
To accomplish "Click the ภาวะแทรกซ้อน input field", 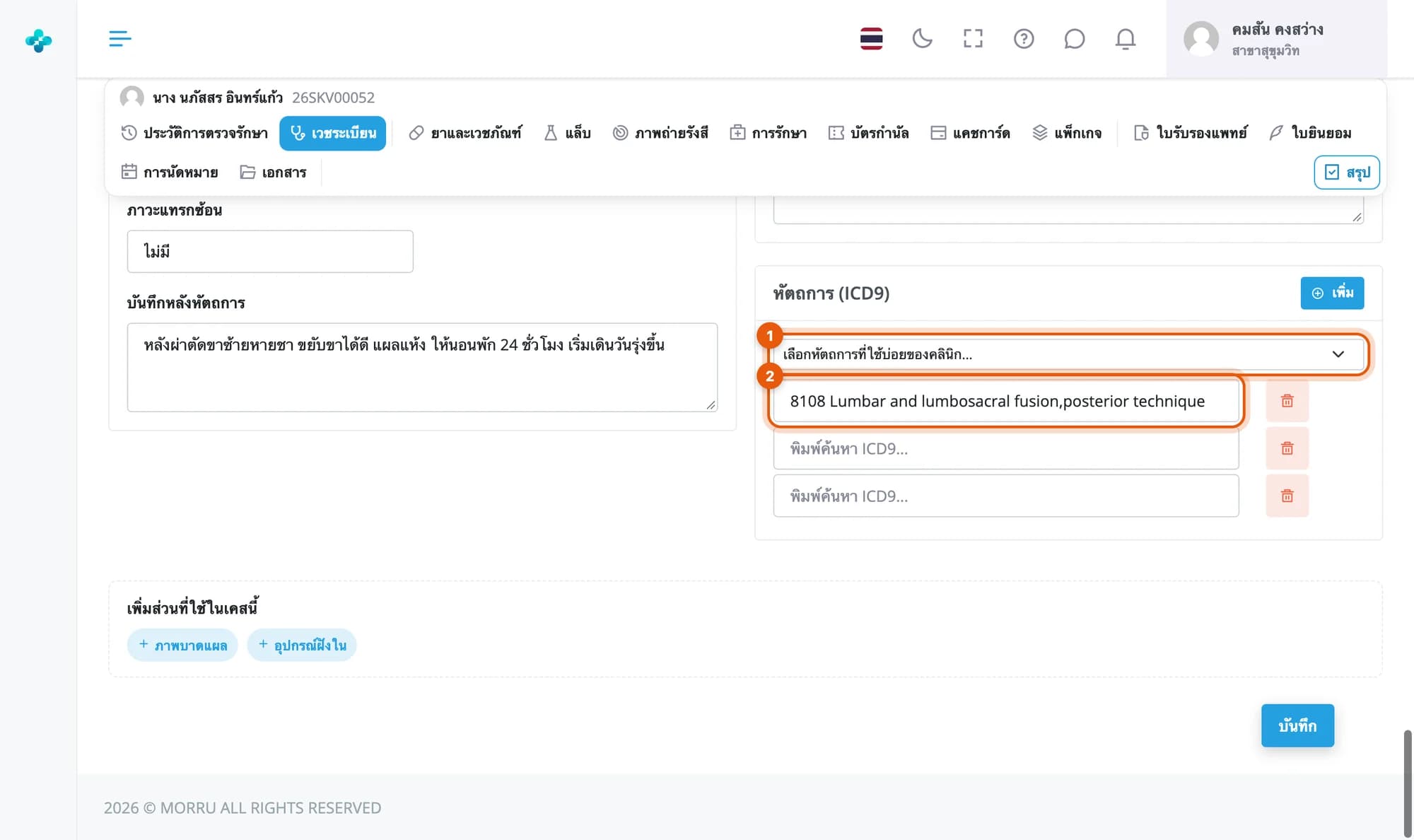I will (270, 251).
